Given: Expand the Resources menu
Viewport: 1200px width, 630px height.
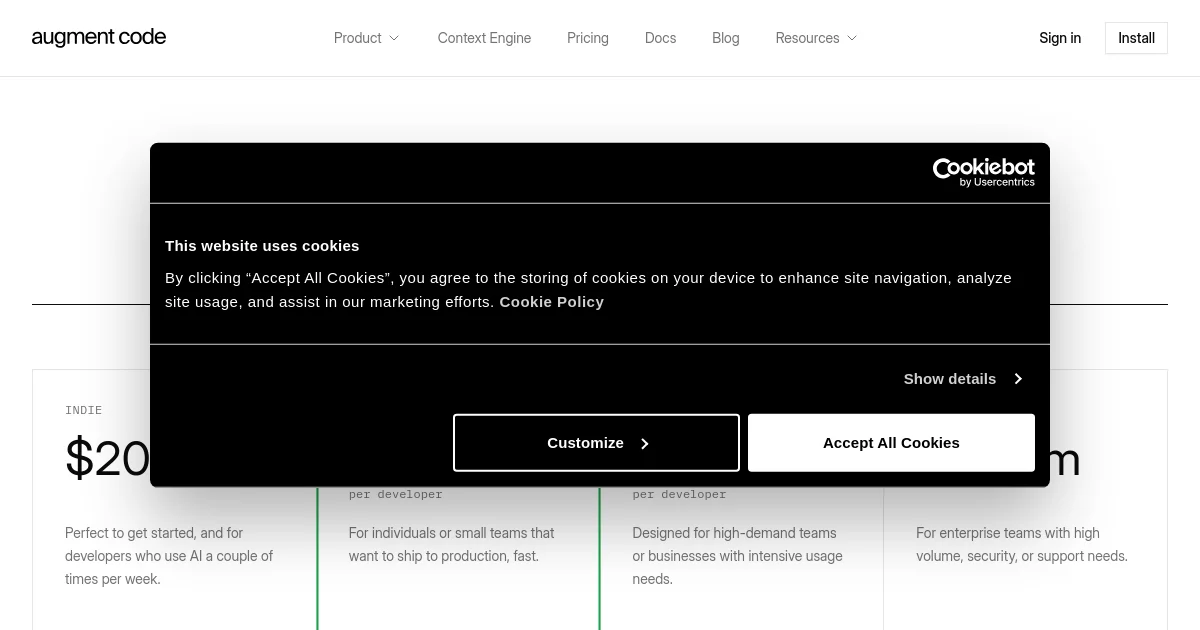Looking at the screenshot, I should (x=817, y=38).
